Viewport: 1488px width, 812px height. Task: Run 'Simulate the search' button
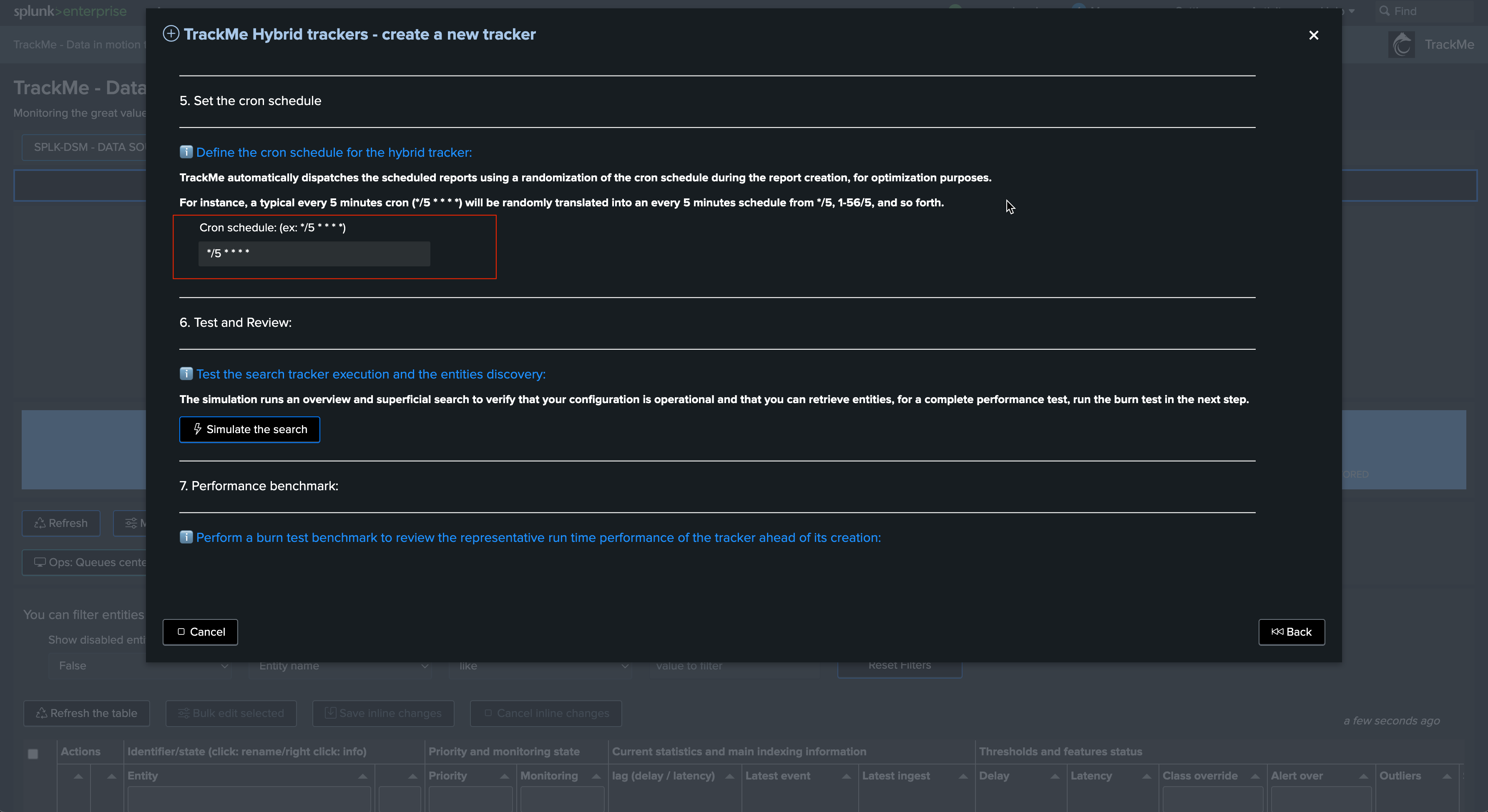point(249,429)
